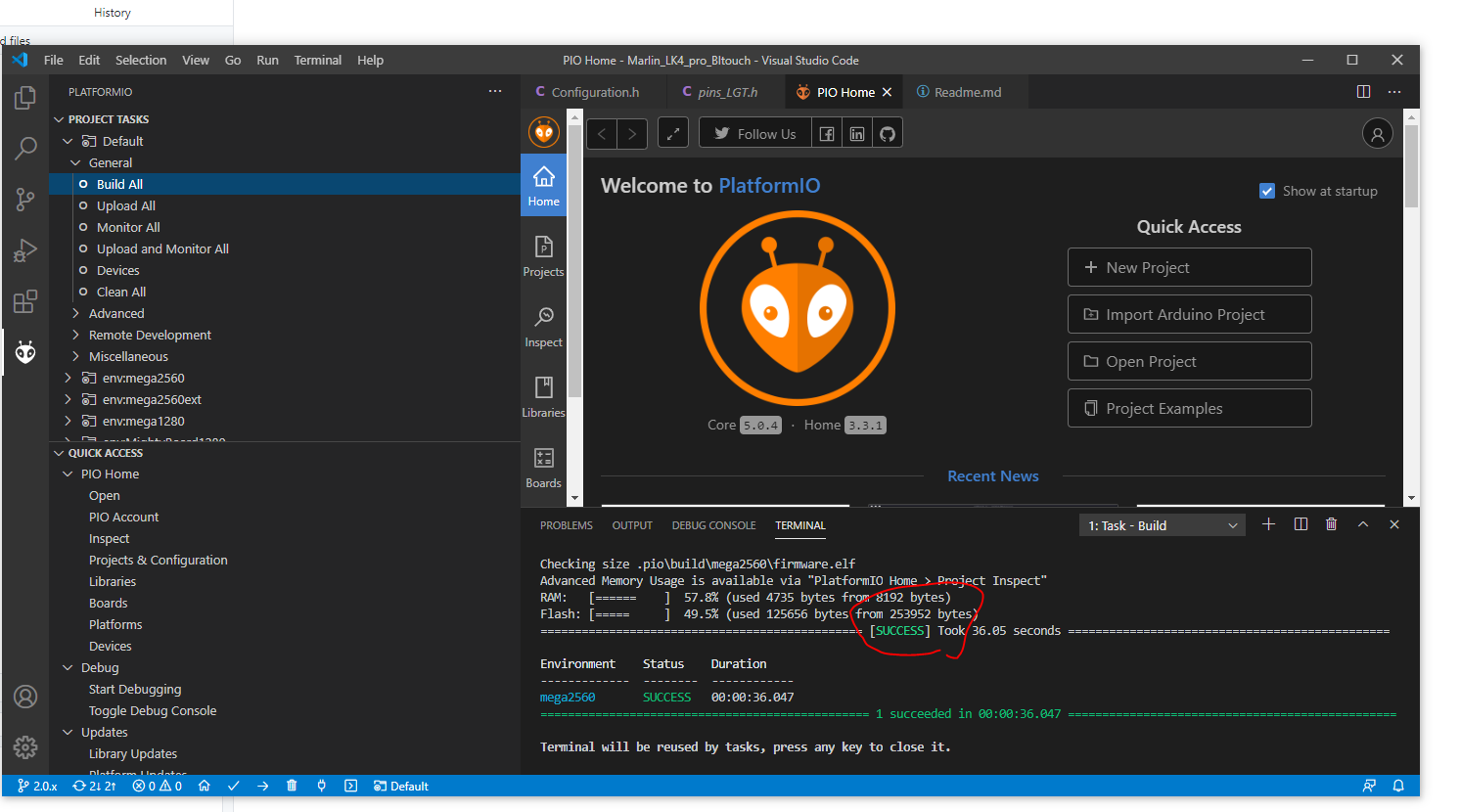Show the PROBLEMS panel tab
The height and width of the screenshot is (812, 1460).
tap(567, 525)
